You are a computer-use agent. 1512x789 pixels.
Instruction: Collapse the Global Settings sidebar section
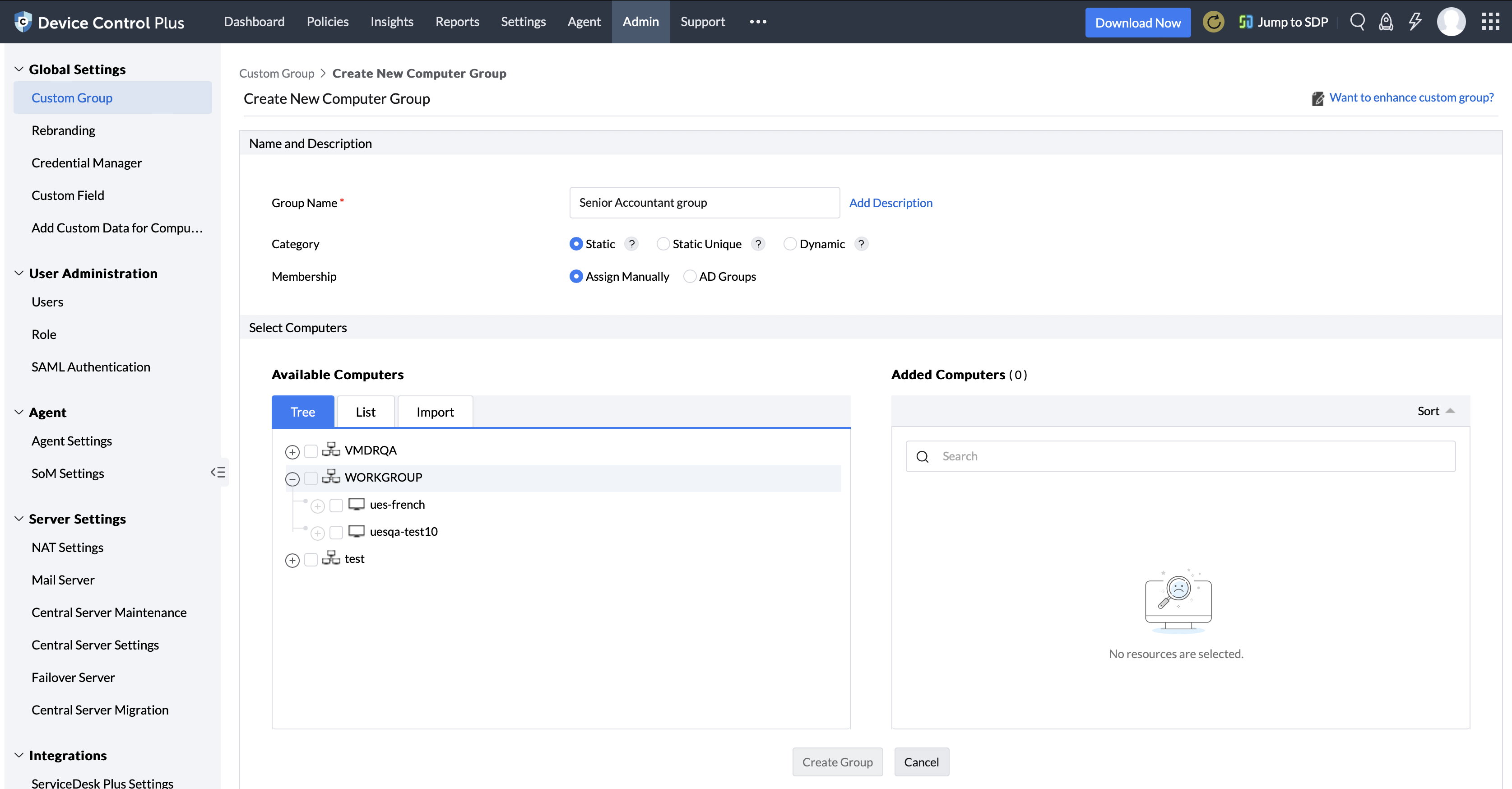[x=19, y=69]
